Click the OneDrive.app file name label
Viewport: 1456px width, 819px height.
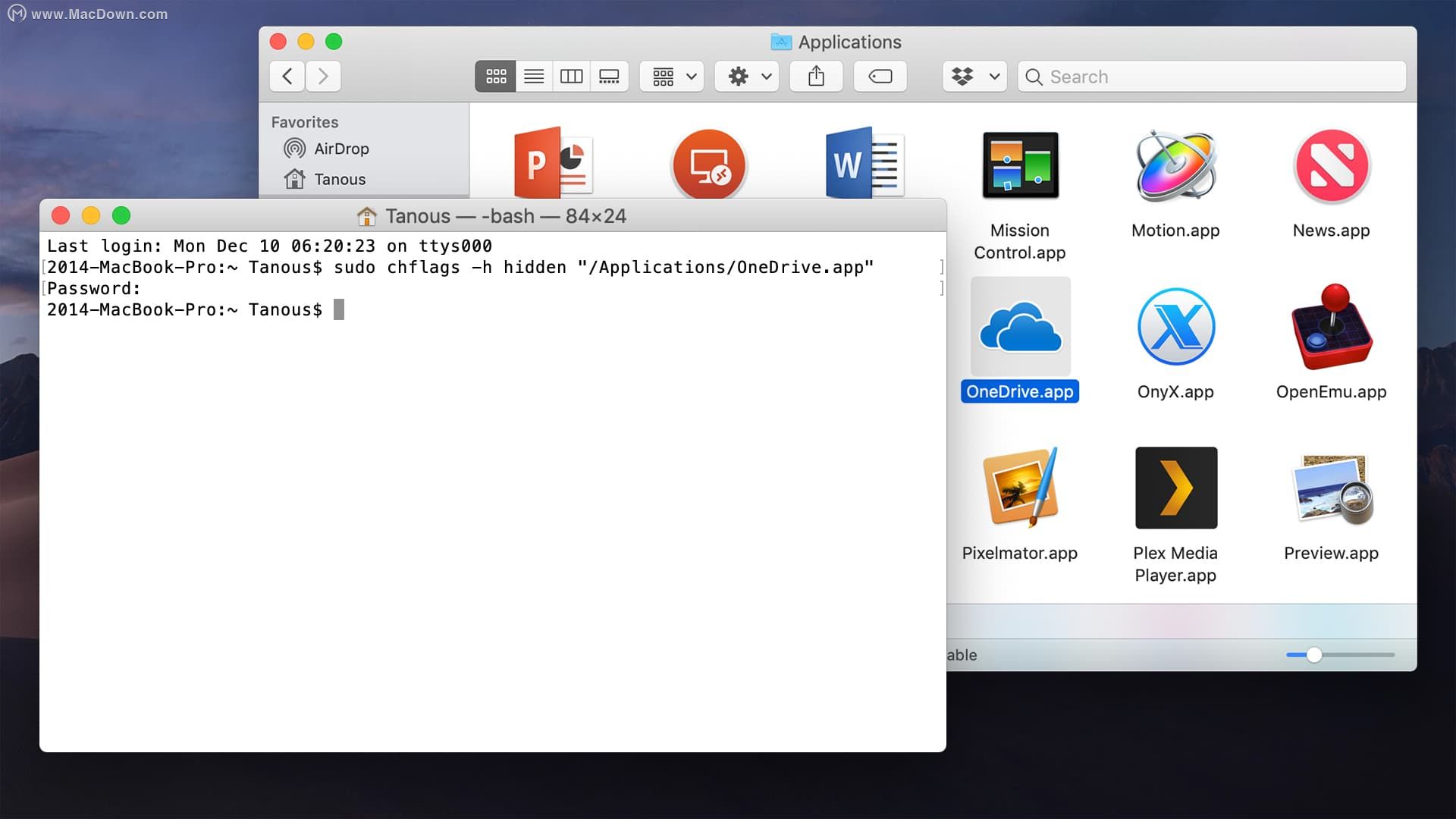[x=1020, y=392]
